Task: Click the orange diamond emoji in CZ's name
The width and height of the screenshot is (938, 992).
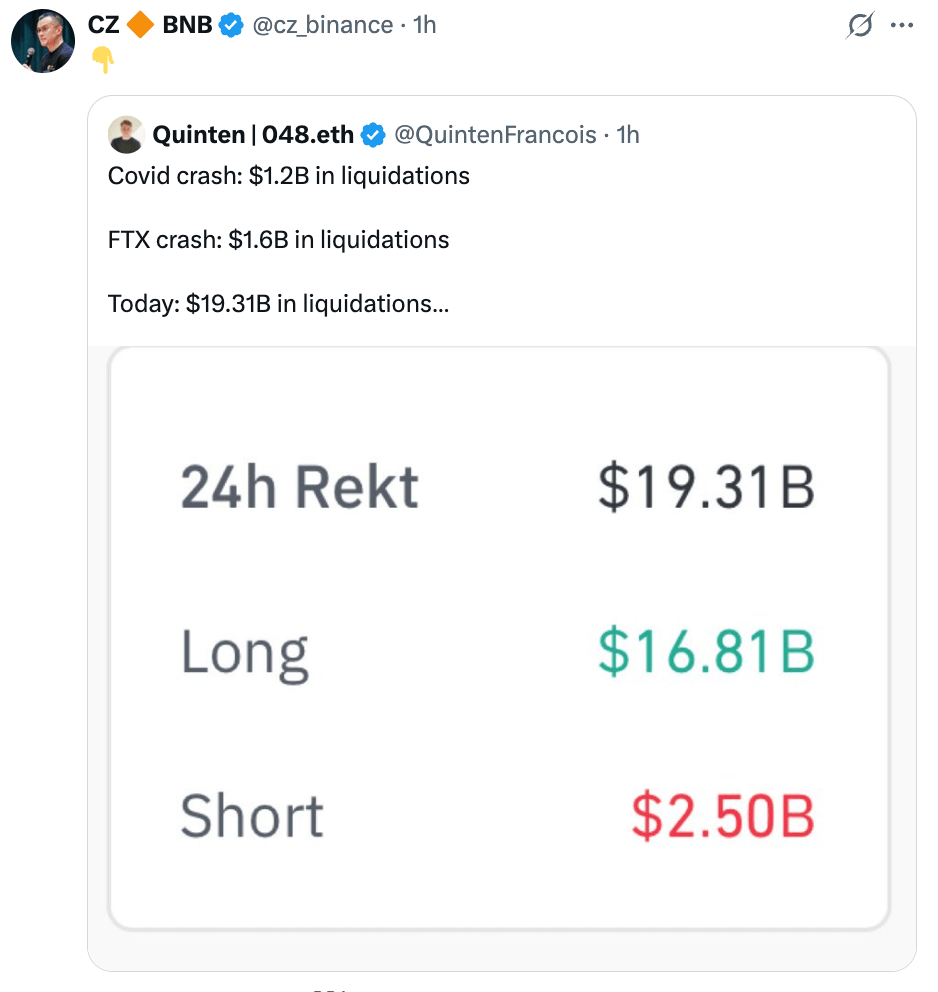Action: click(141, 25)
